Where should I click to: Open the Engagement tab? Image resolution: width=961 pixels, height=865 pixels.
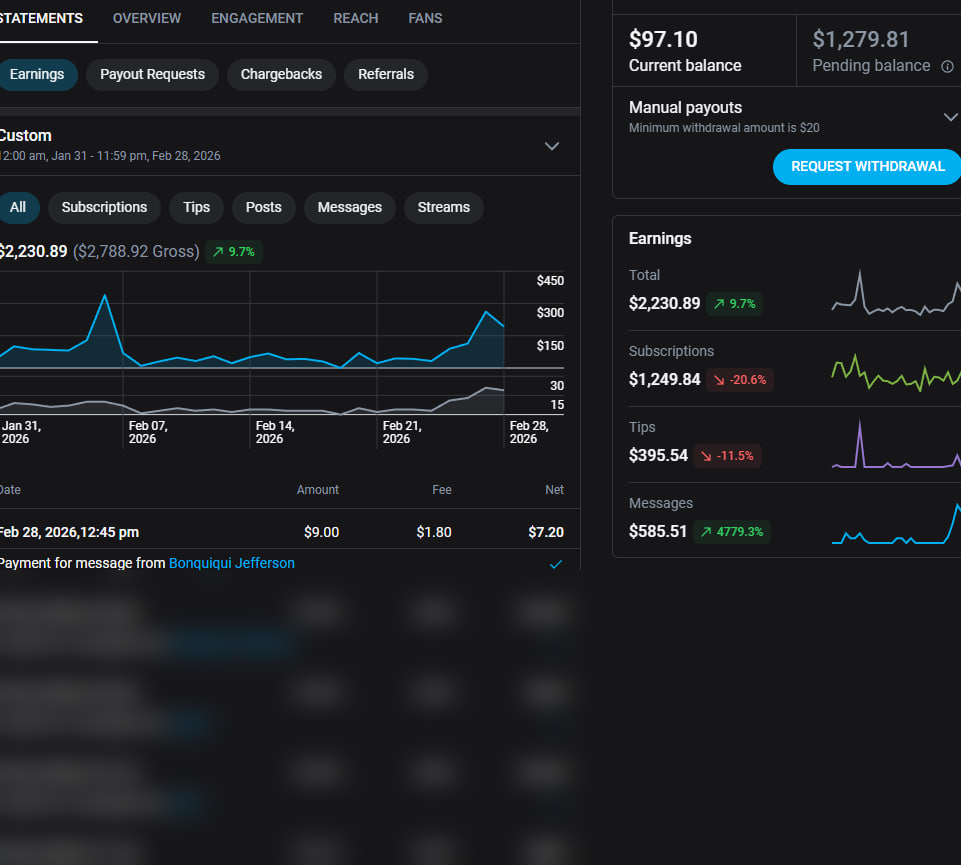point(257,19)
